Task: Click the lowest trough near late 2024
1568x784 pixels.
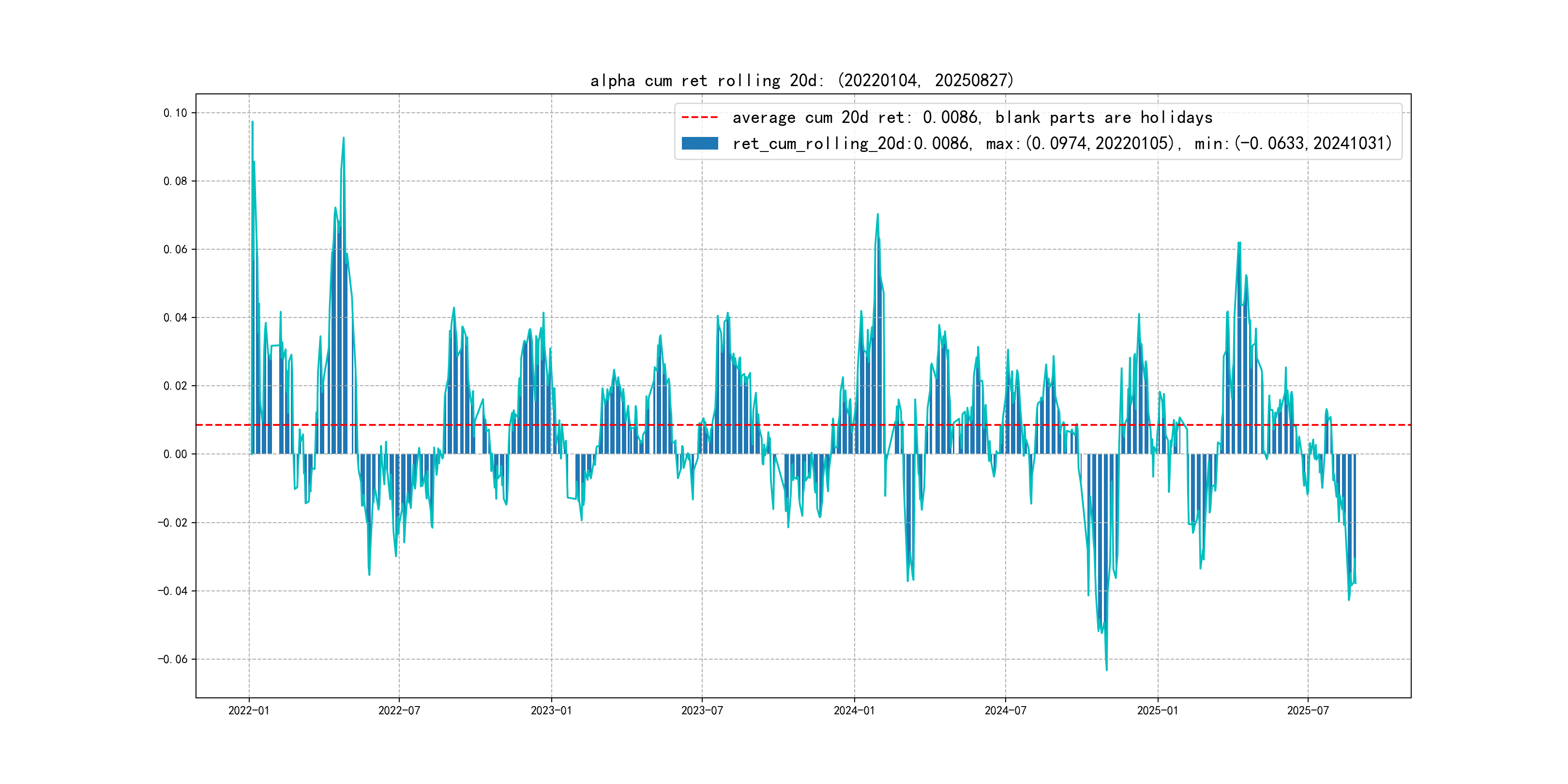Action: pos(1107,669)
